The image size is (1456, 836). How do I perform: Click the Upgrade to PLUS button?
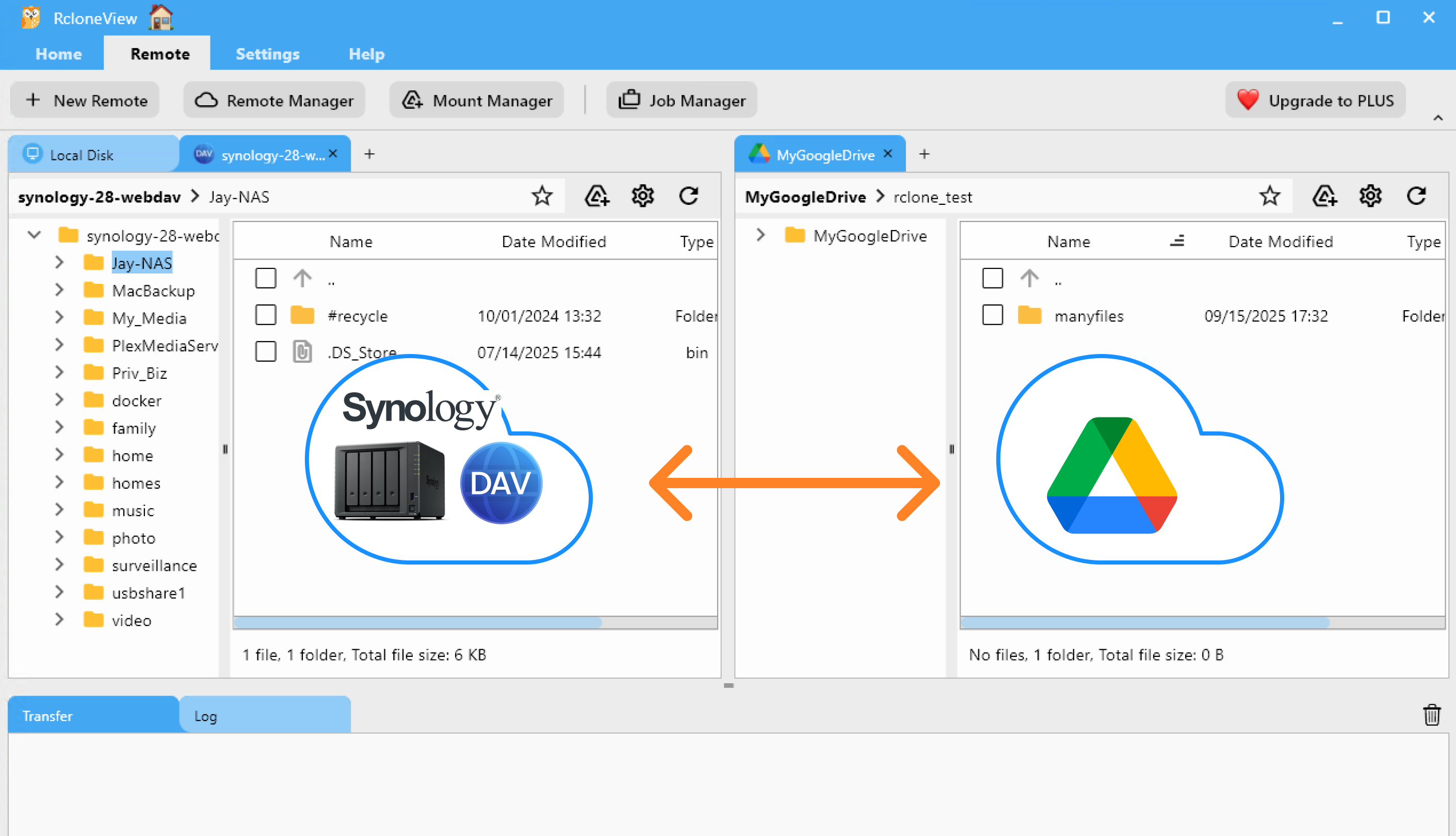[x=1315, y=100]
